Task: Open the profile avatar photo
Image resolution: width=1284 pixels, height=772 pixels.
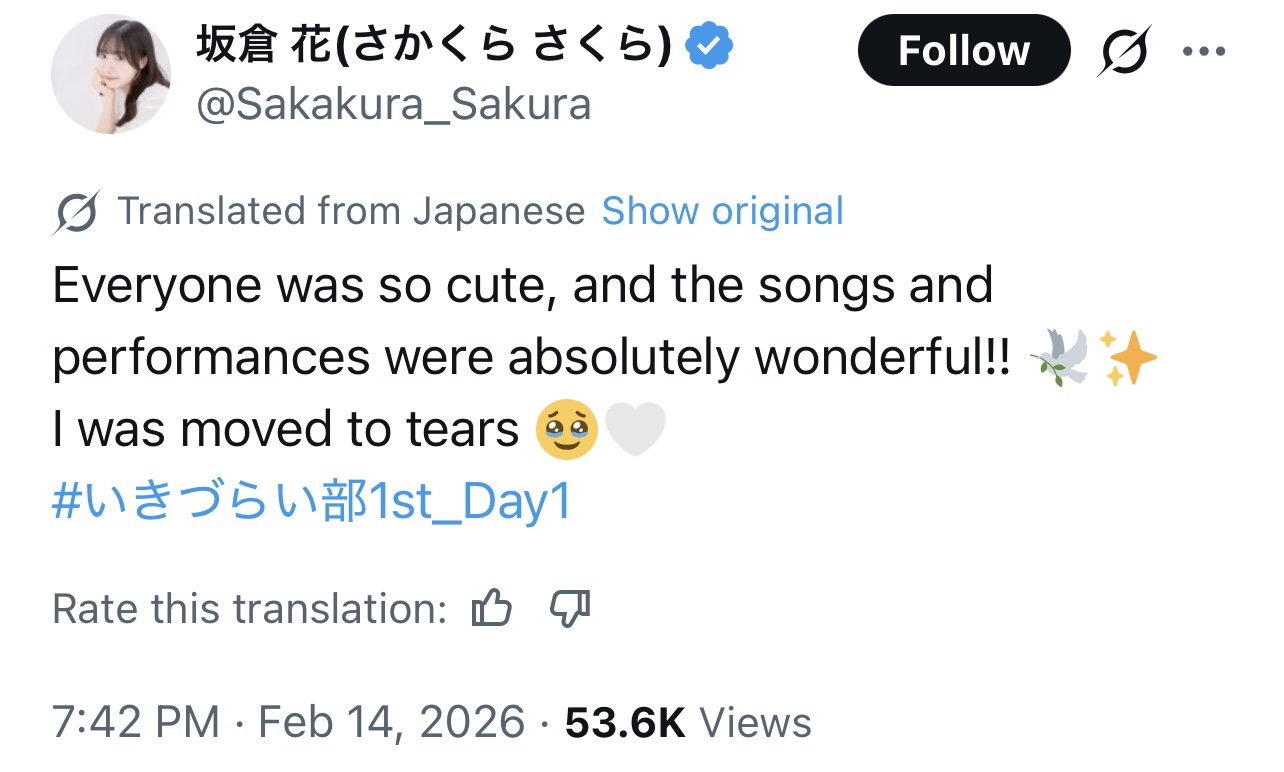Action: coord(111,73)
